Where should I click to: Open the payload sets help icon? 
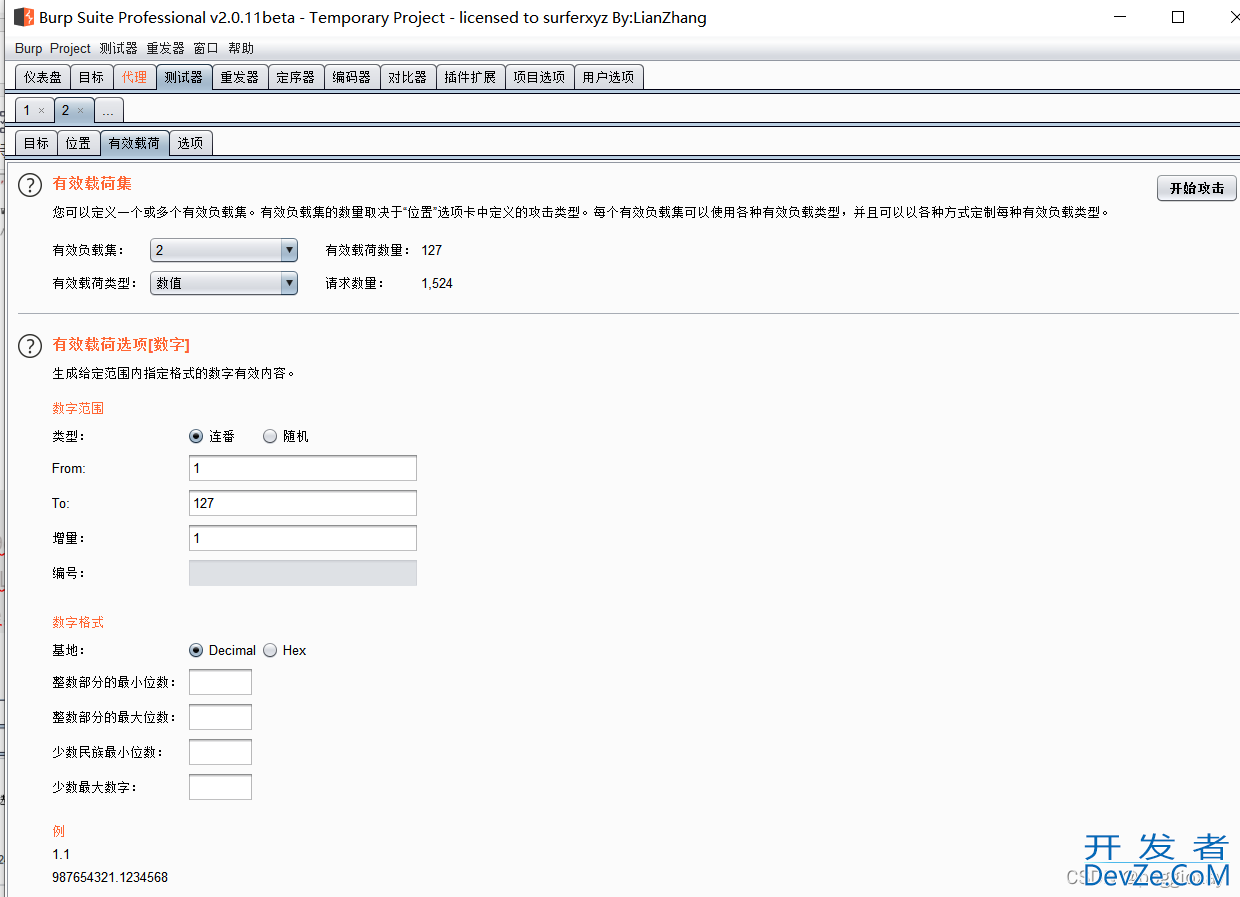tap(31, 185)
